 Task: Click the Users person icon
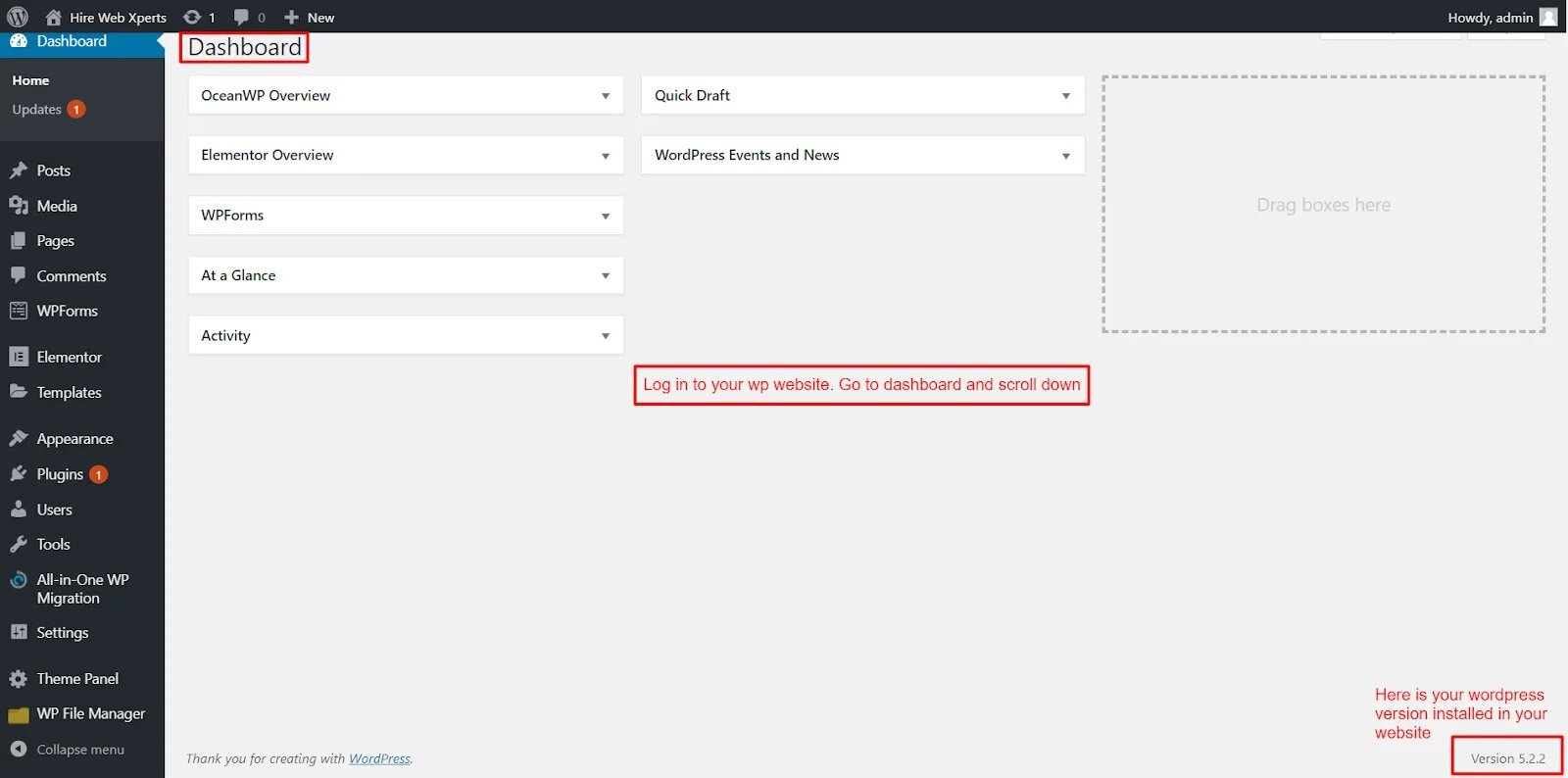click(18, 509)
